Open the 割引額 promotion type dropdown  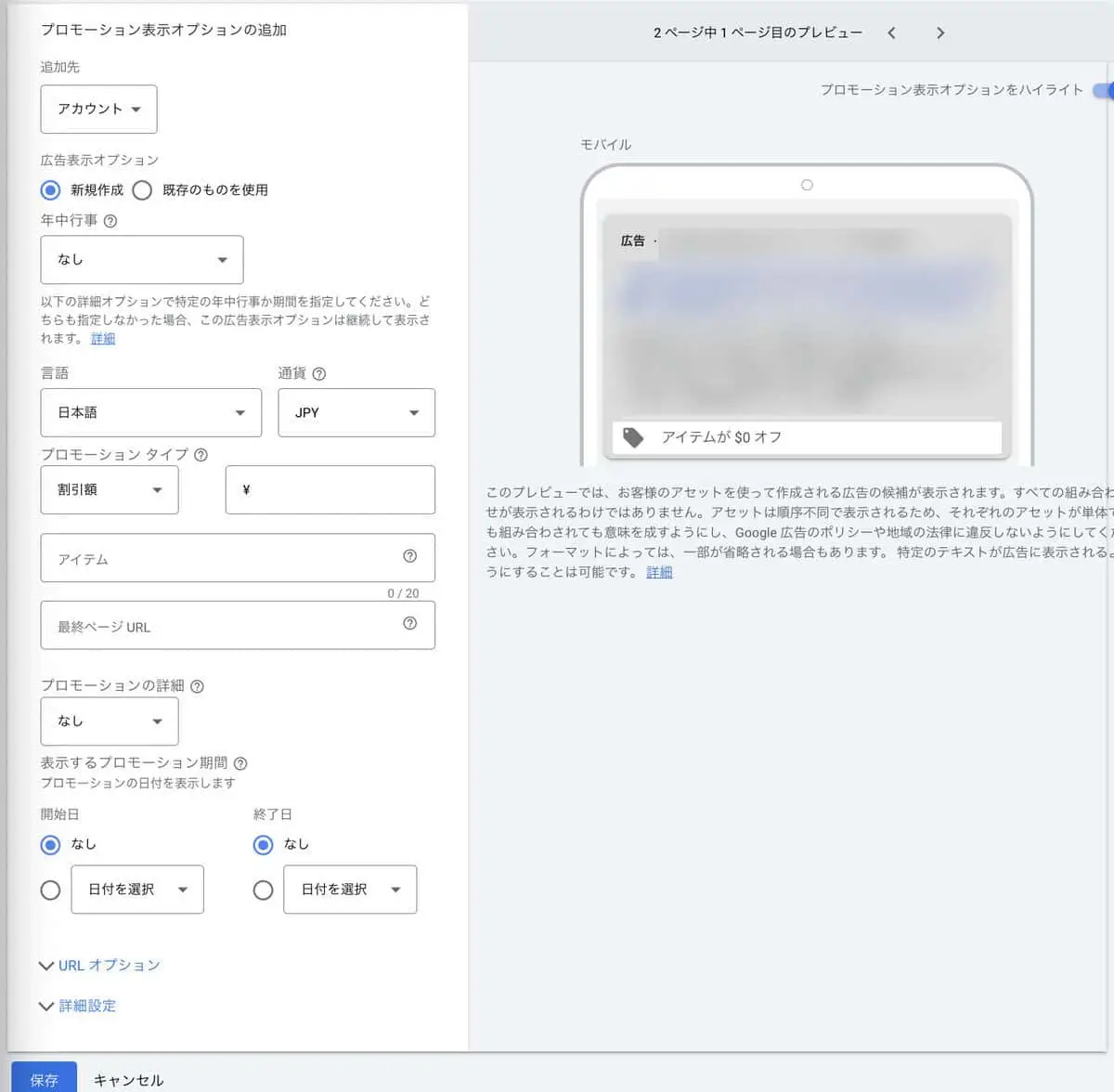tap(109, 489)
